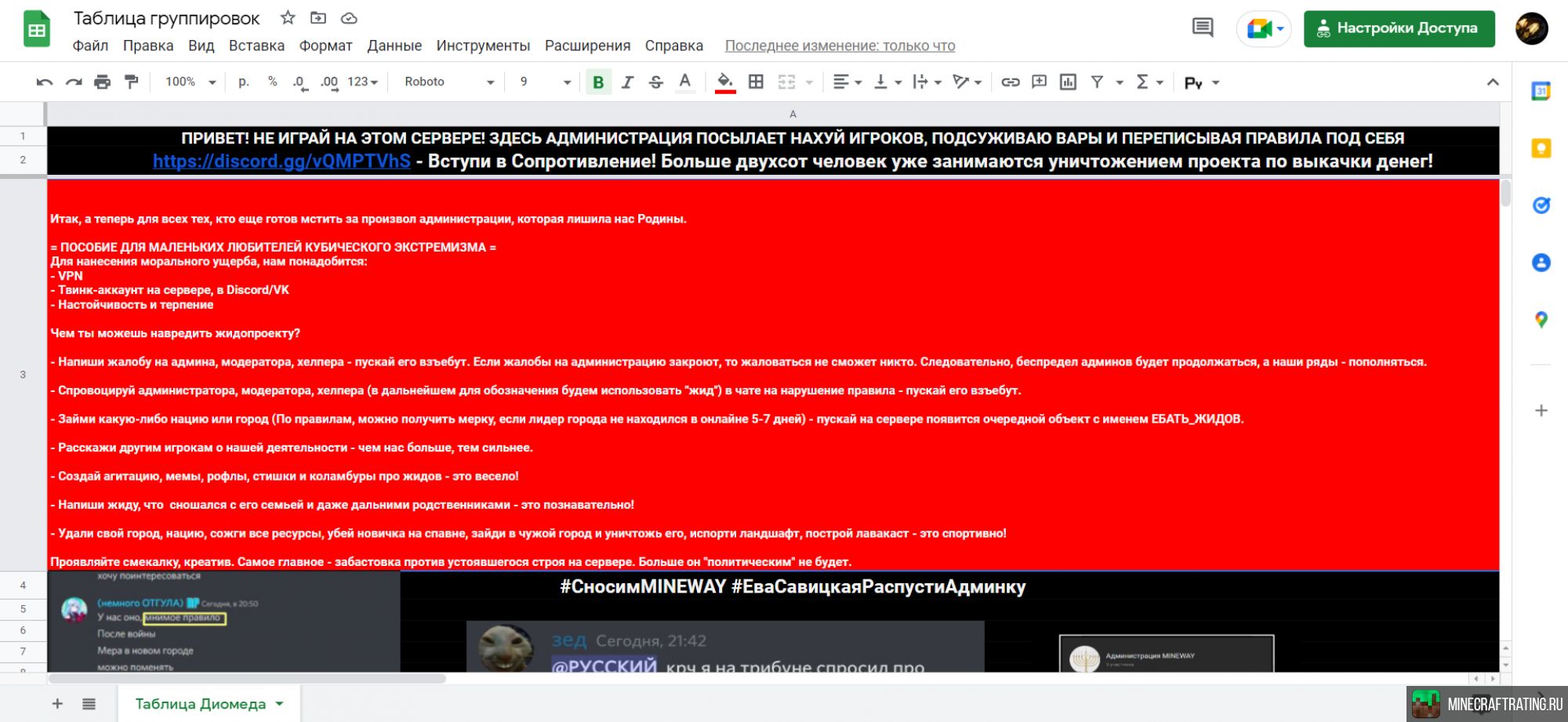Open the Расширения menu
The height and width of the screenshot is (722, 1568).
587,45
